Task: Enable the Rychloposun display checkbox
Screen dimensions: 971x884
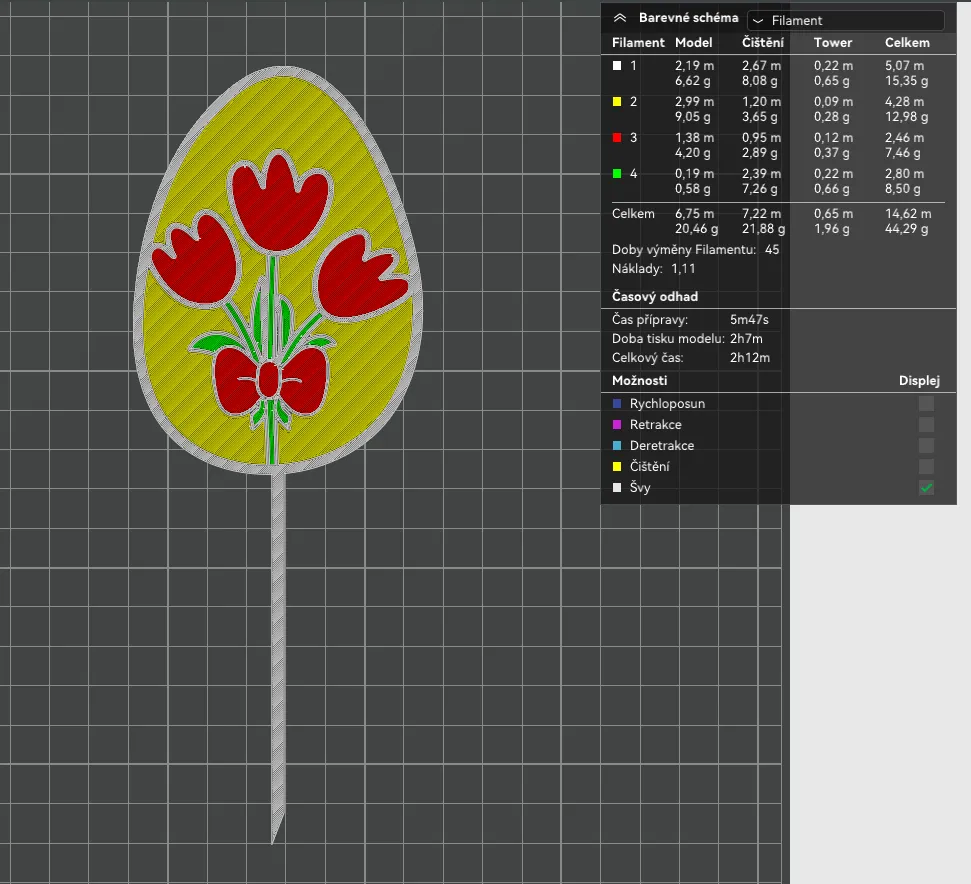Action: 926,403
